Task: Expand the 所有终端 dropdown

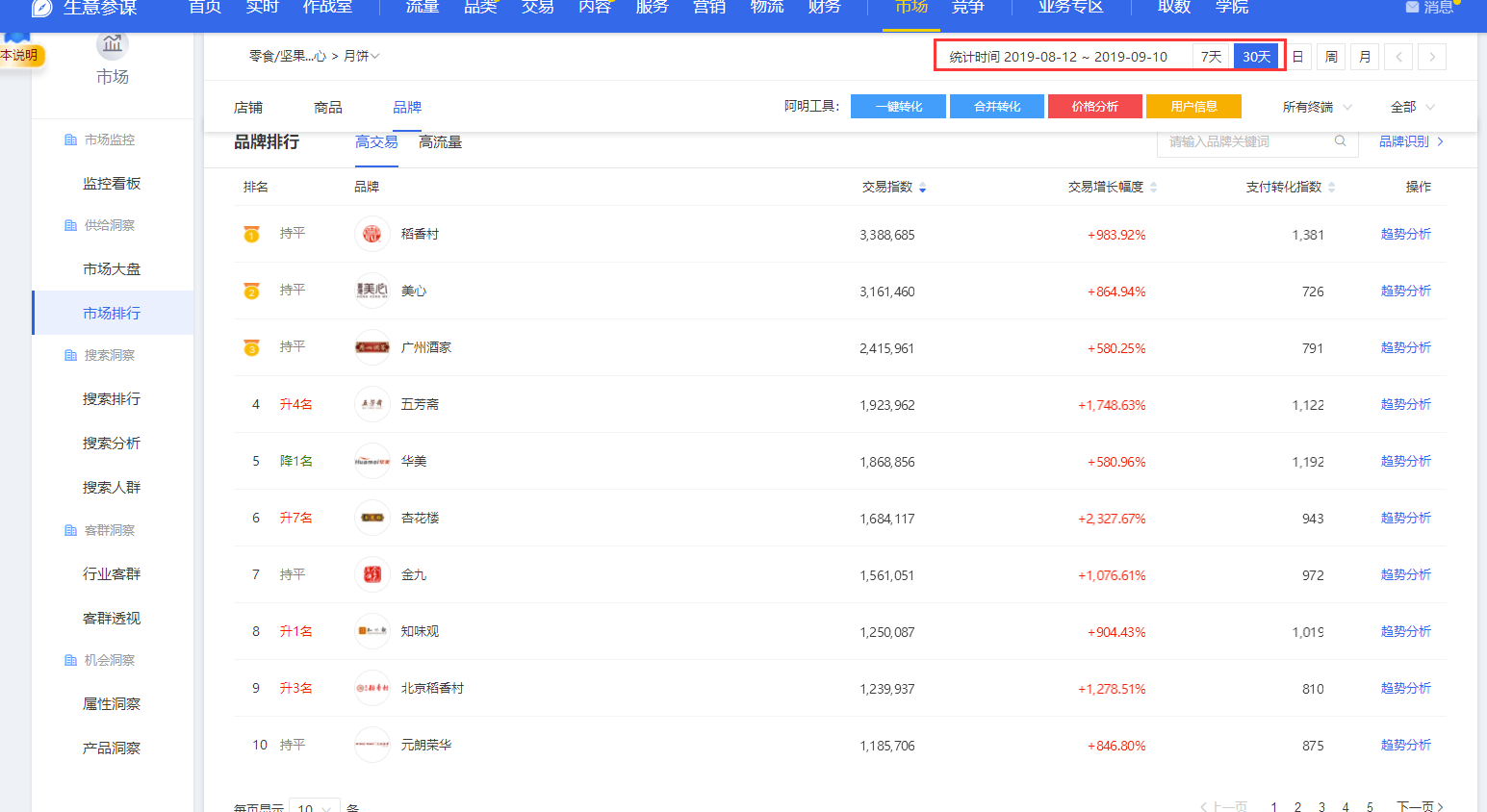Action: point(1317,107)
